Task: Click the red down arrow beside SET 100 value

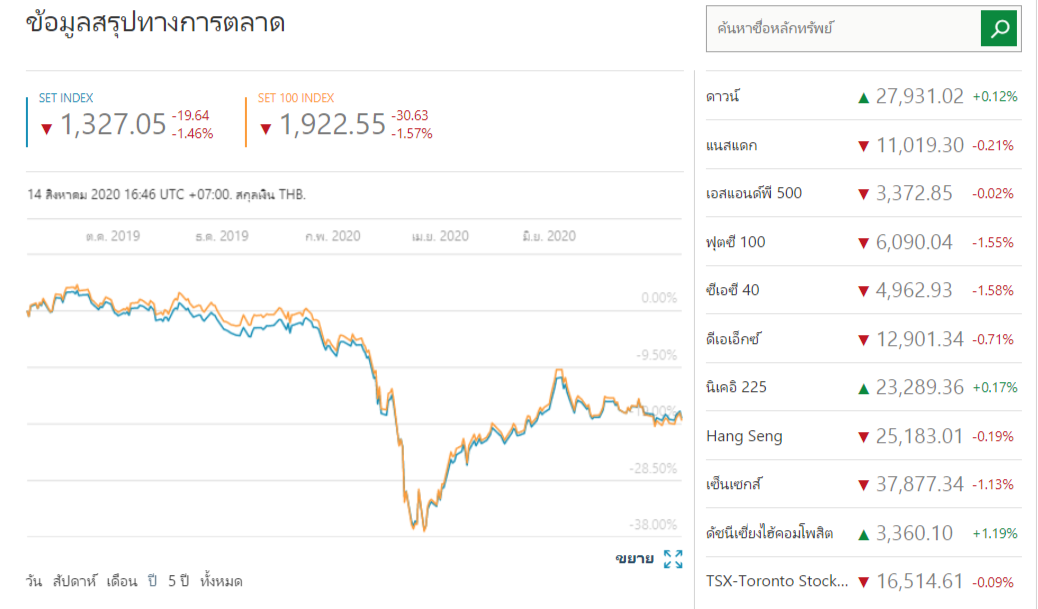Action: pyautogui.click(x=265, y=128)
